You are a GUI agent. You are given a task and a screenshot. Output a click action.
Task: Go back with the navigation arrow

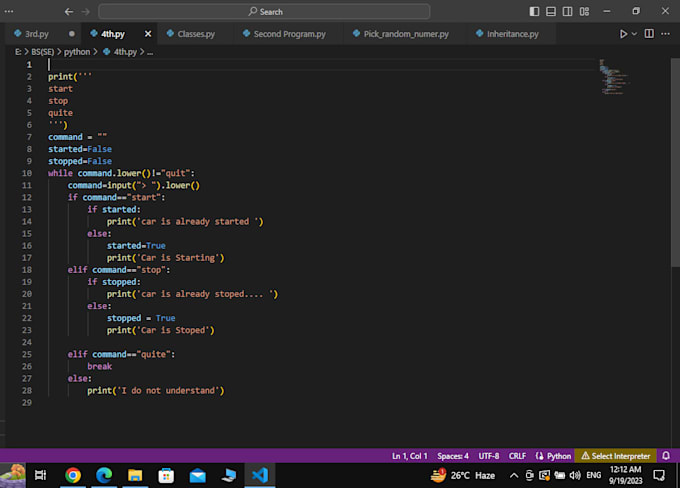pos(69,12)
